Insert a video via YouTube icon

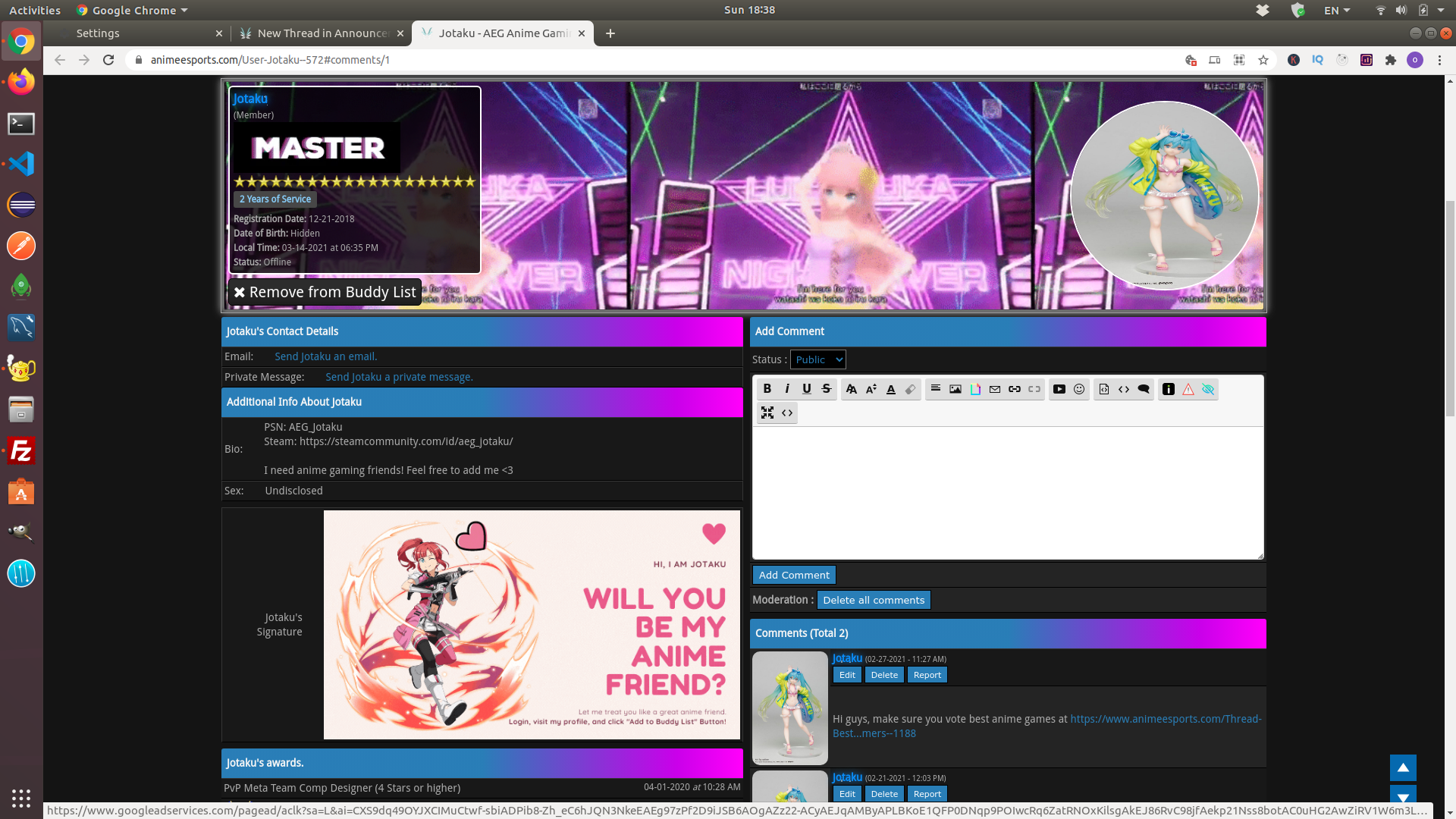click(1059, 389)
